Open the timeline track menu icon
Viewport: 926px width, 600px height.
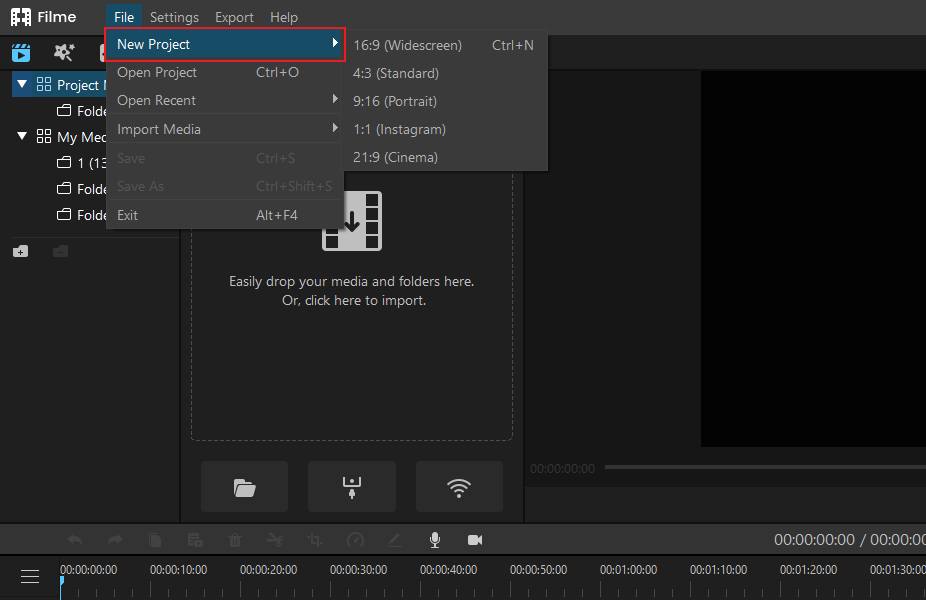(x=30, y=576)
